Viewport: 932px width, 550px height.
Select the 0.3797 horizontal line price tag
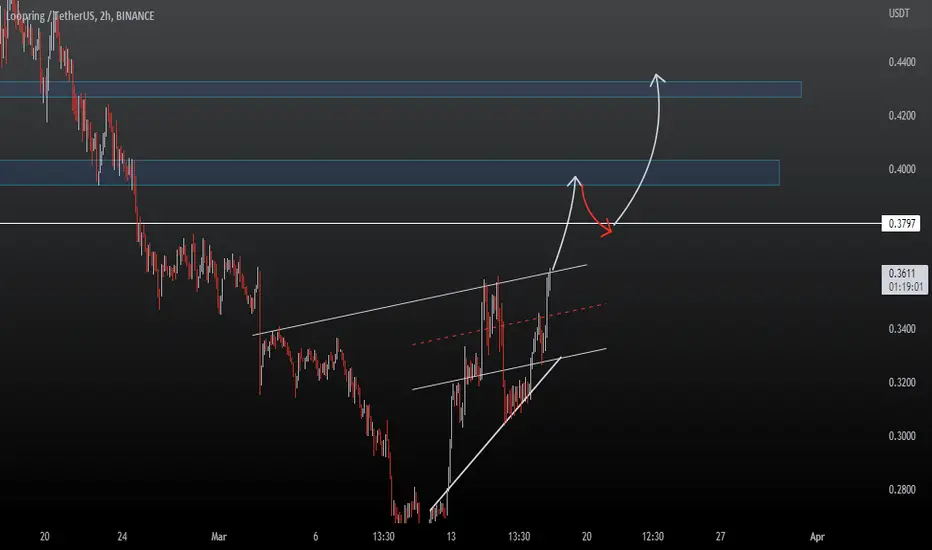(901, 224)
